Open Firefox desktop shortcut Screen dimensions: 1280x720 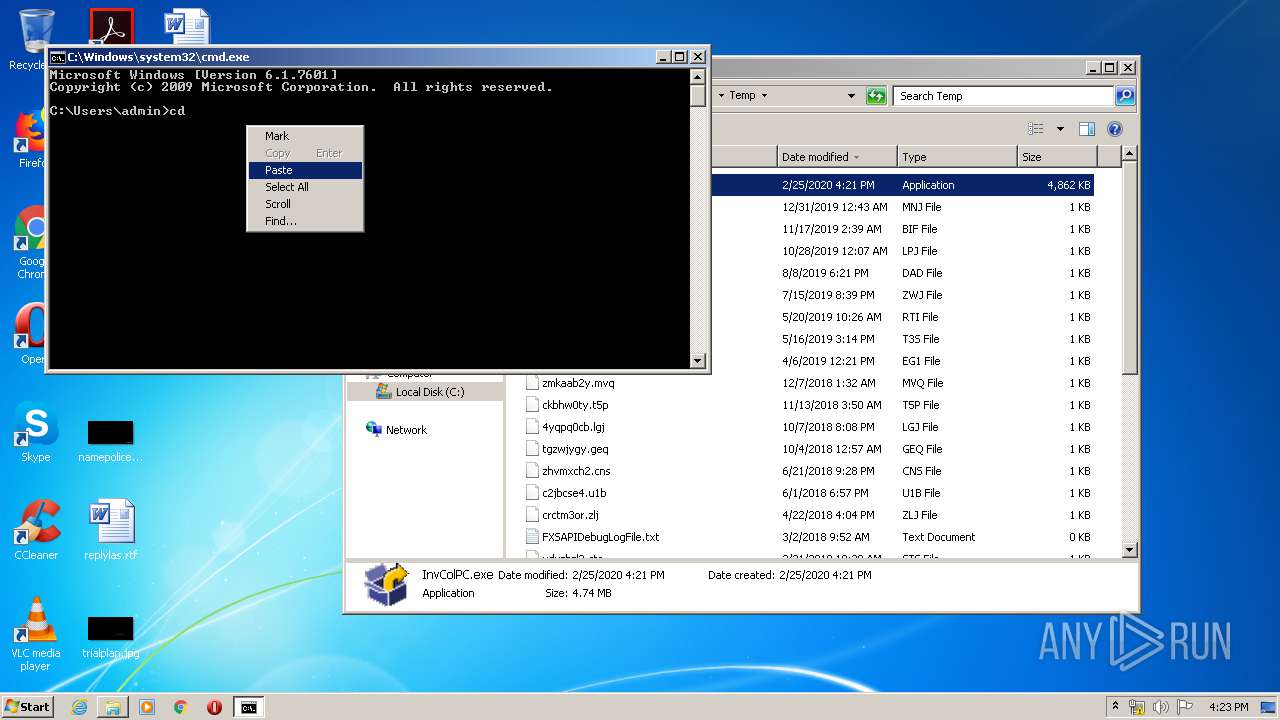pos(32,139)
